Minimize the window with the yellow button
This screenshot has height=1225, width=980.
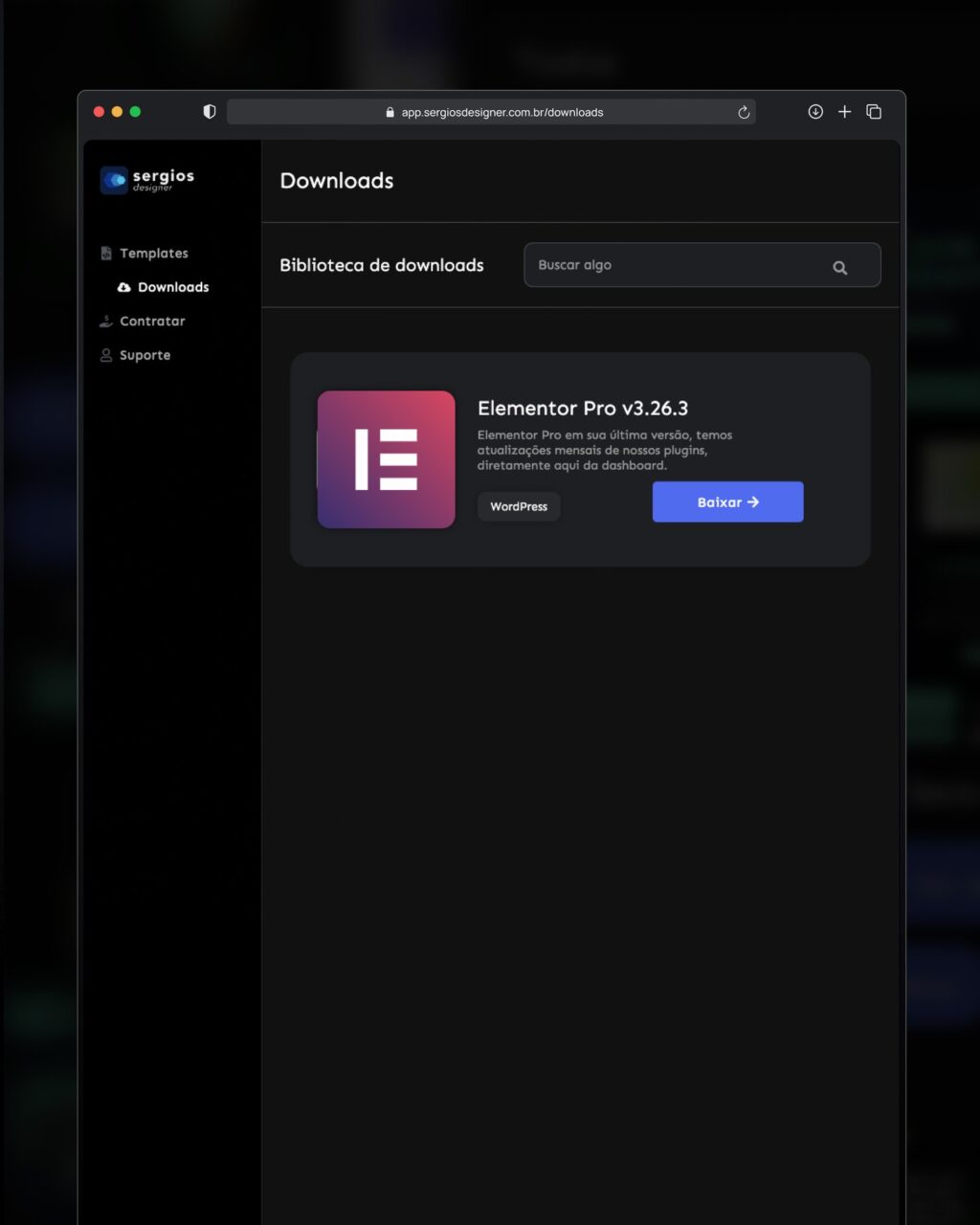click(x=117, y=112)
